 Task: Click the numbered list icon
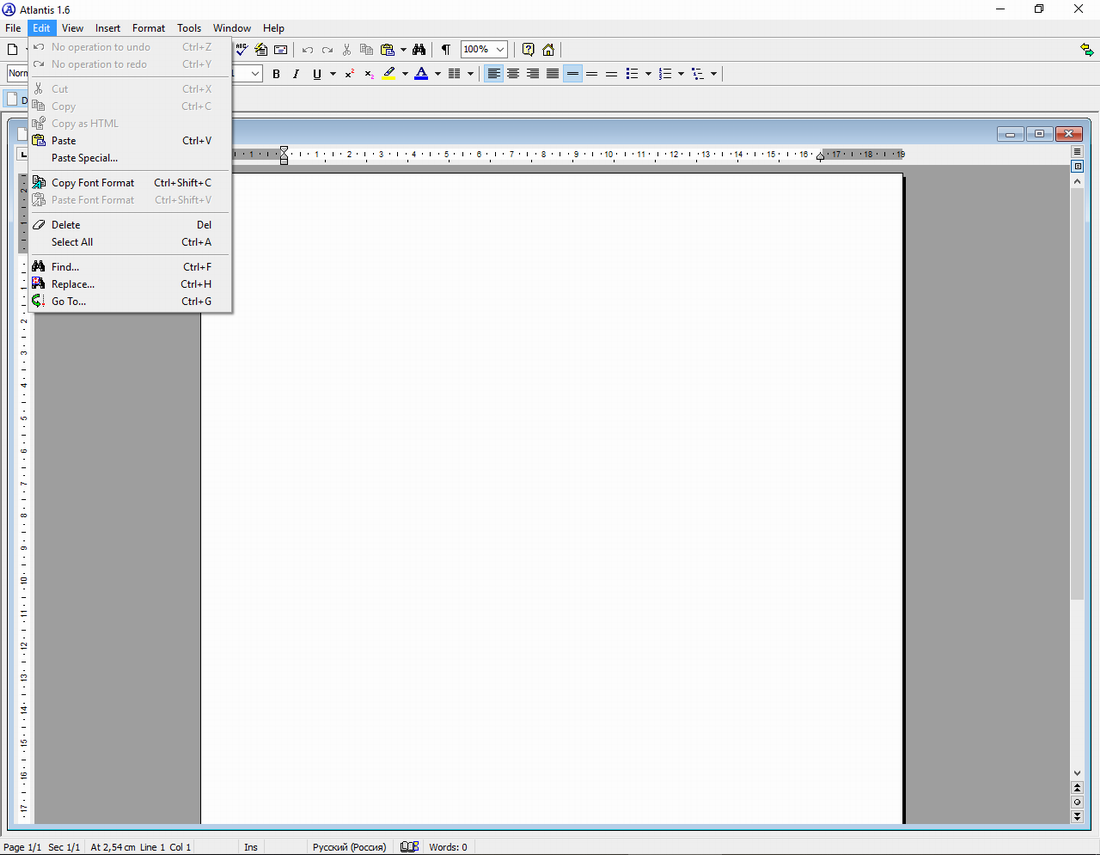665,74
